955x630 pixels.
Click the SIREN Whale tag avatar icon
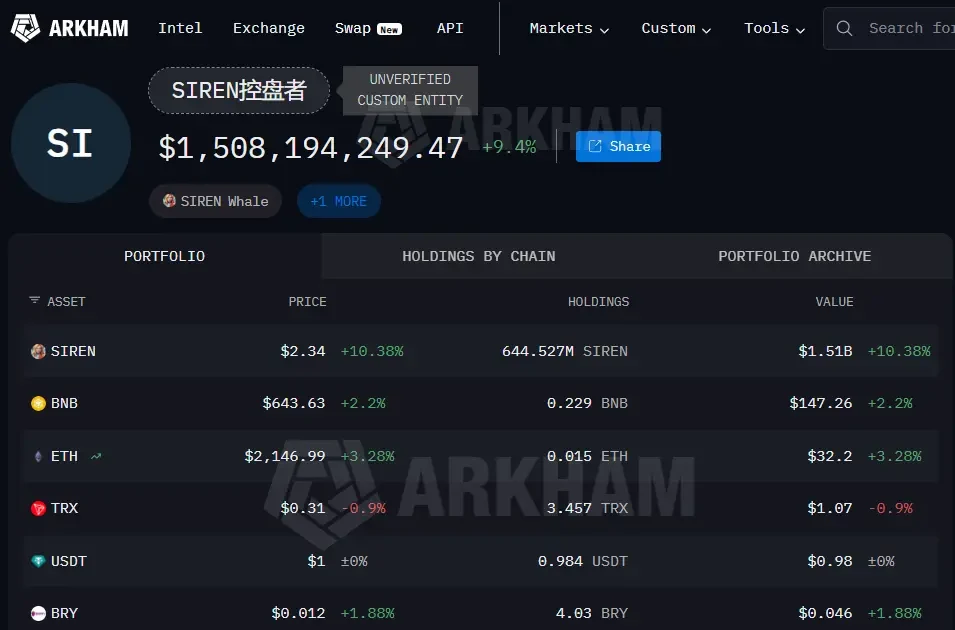click(x=169, y=200)
